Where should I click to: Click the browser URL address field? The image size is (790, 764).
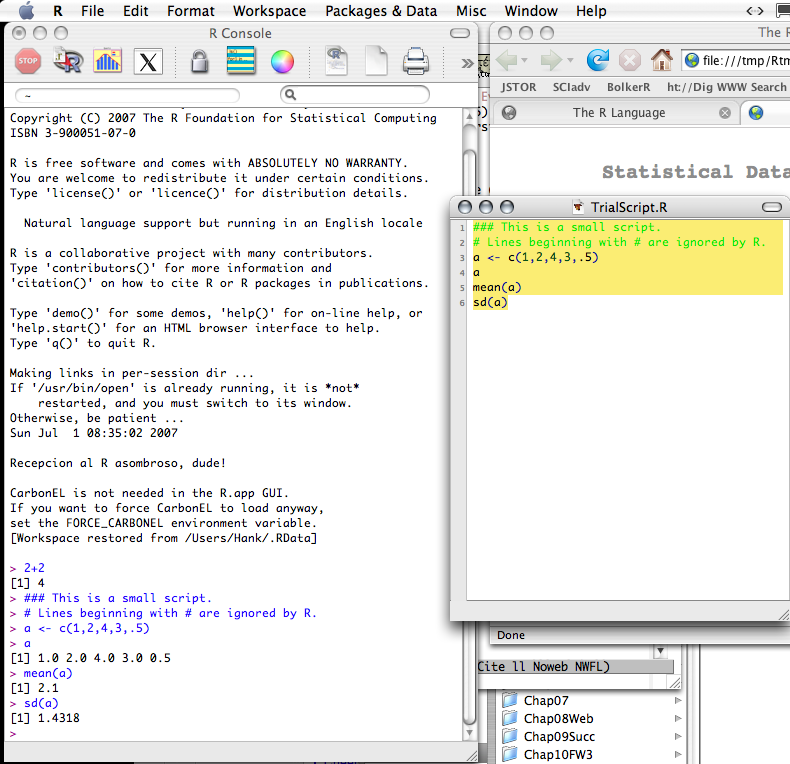[736, 60]
